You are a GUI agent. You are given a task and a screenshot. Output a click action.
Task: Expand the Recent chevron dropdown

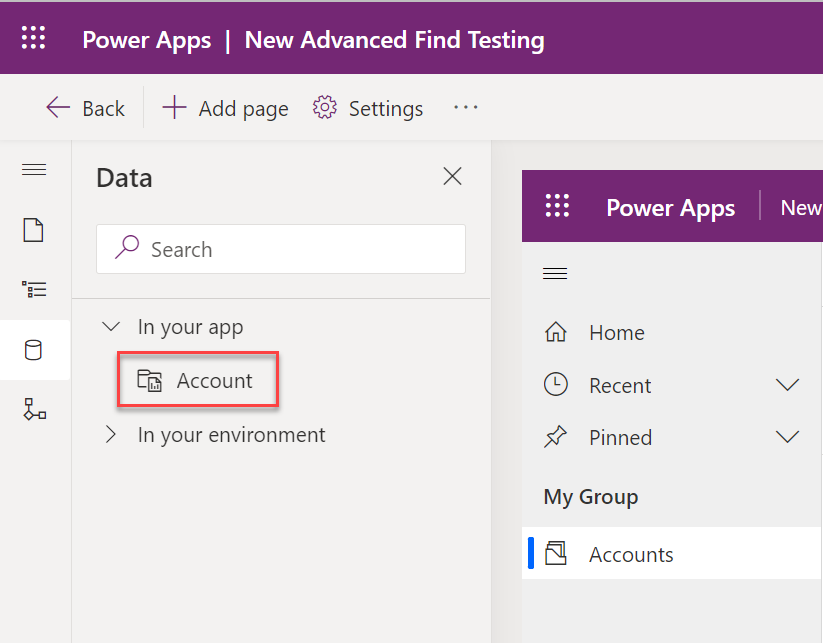click(787, 385)
